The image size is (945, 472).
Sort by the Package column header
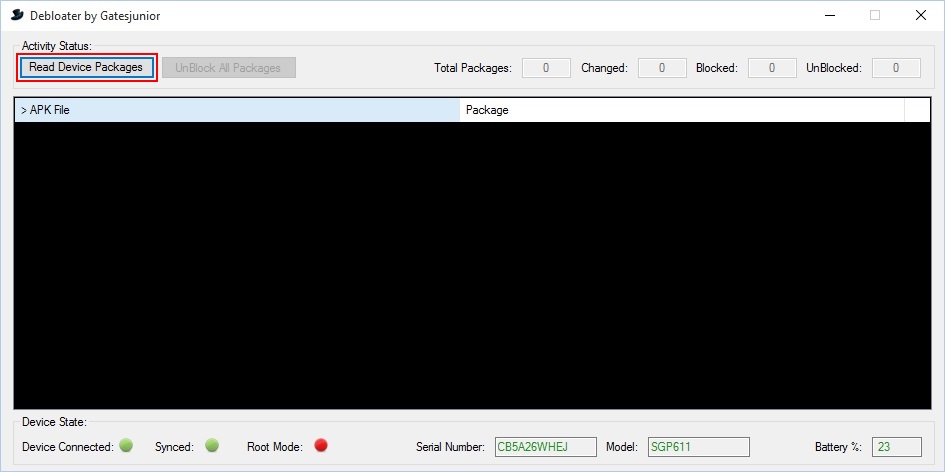pyautogui.click(x=682, y=110)
